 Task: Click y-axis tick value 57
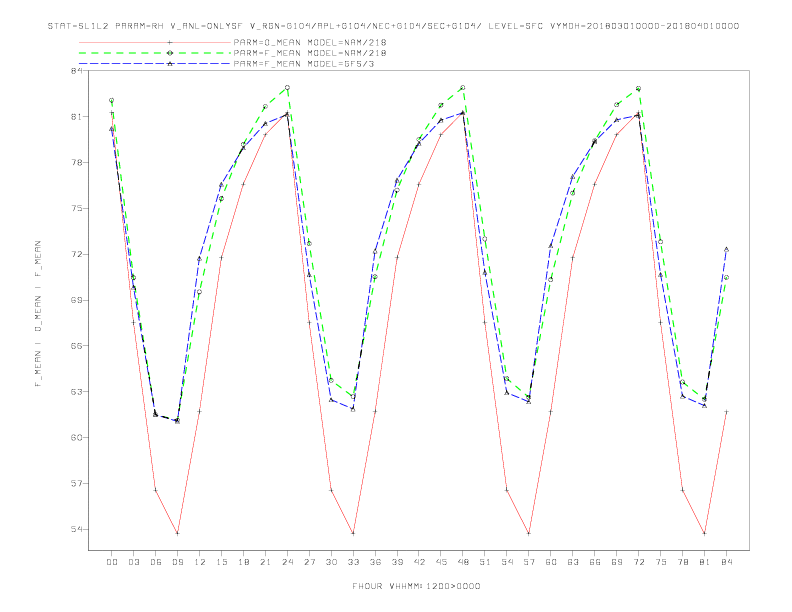pos(77,483)
